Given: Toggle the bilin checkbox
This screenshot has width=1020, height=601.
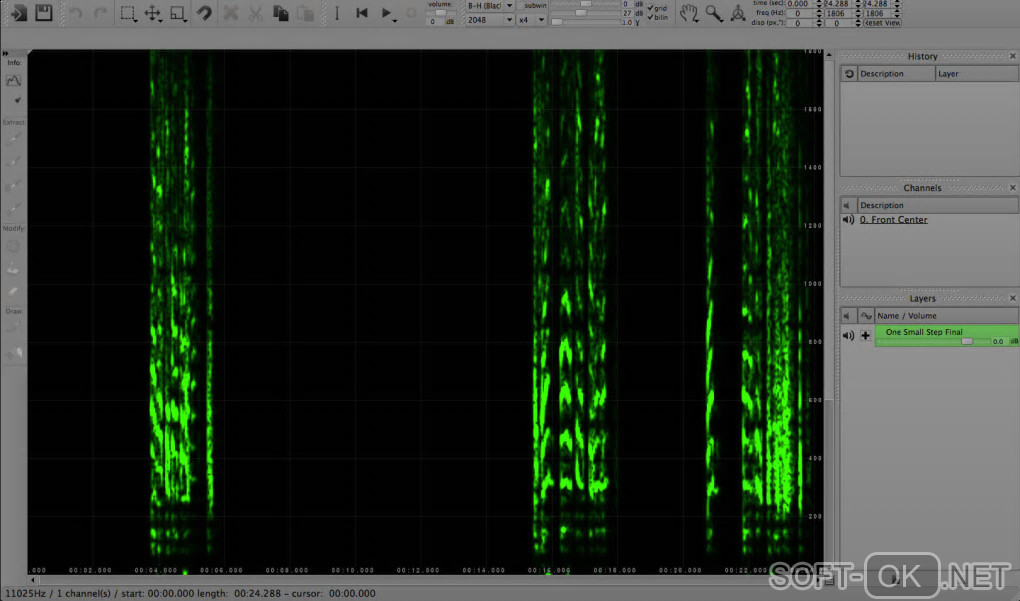Looking at the screenshot, I should click(x=650, y=18).
